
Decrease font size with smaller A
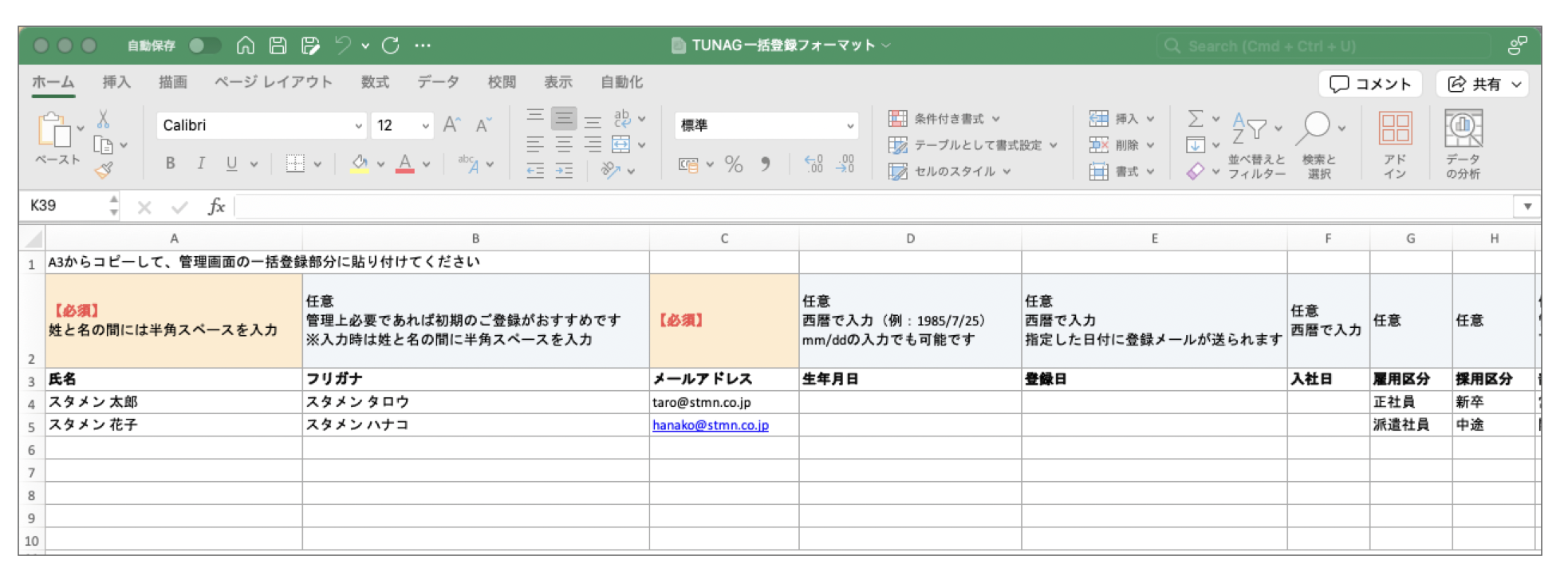coord(483,125)
